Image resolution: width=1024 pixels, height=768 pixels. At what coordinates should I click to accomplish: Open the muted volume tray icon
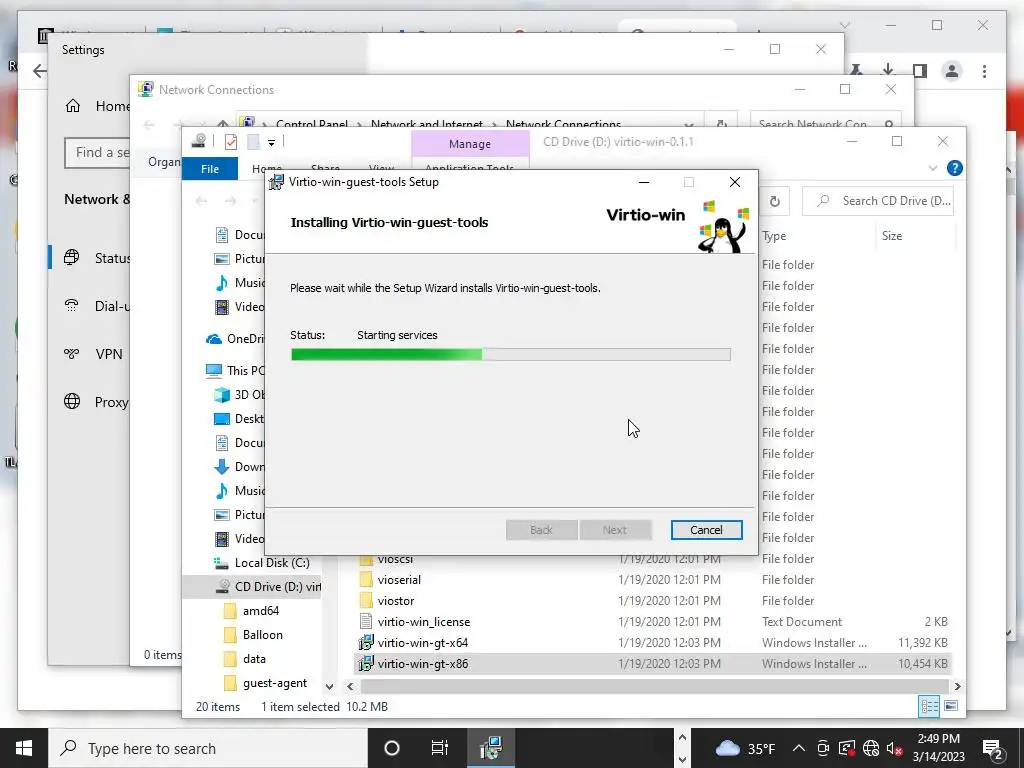[x=894, y=748]
